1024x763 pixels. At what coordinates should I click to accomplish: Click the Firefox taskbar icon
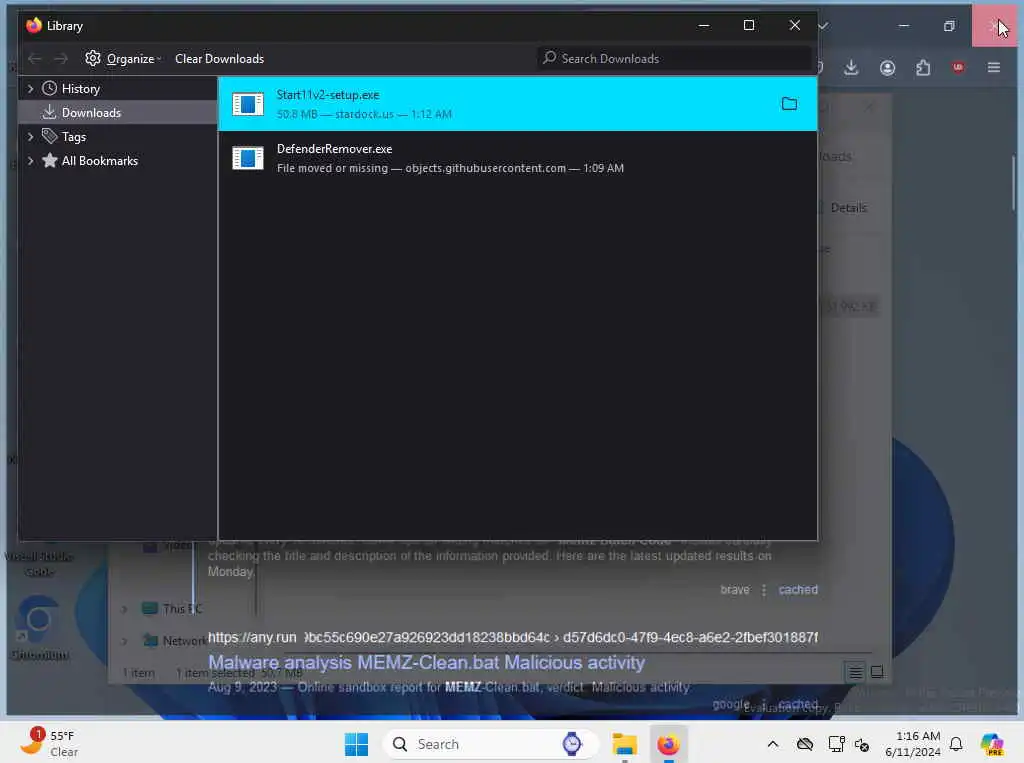[x=668, y=744]
